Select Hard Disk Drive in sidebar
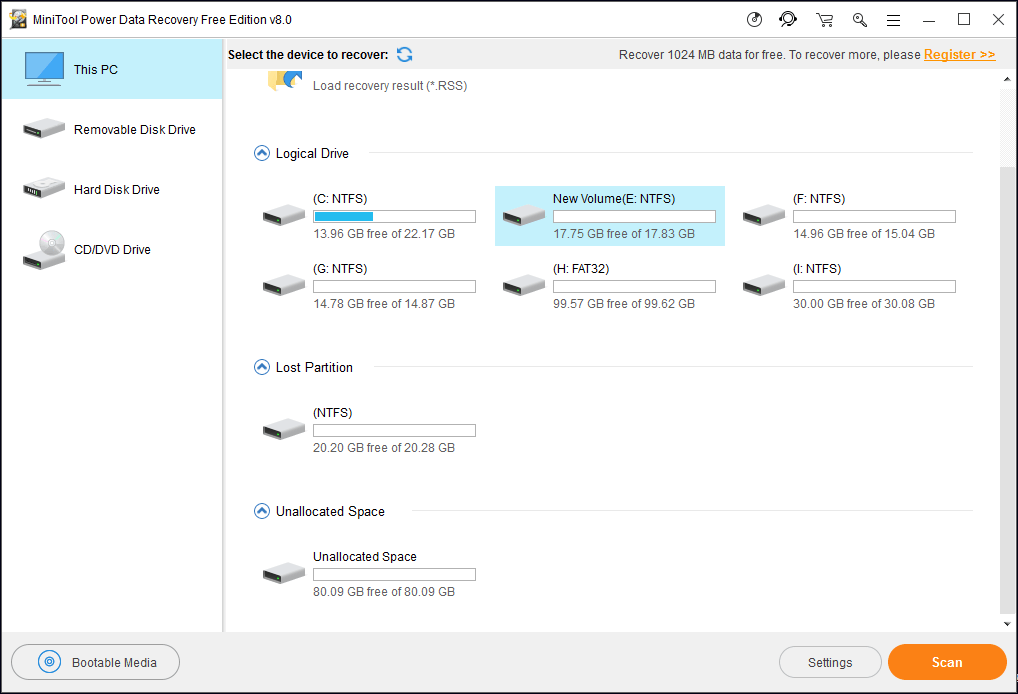Image resolution: width=1018 pixels, height=694 pixels. 112,189
